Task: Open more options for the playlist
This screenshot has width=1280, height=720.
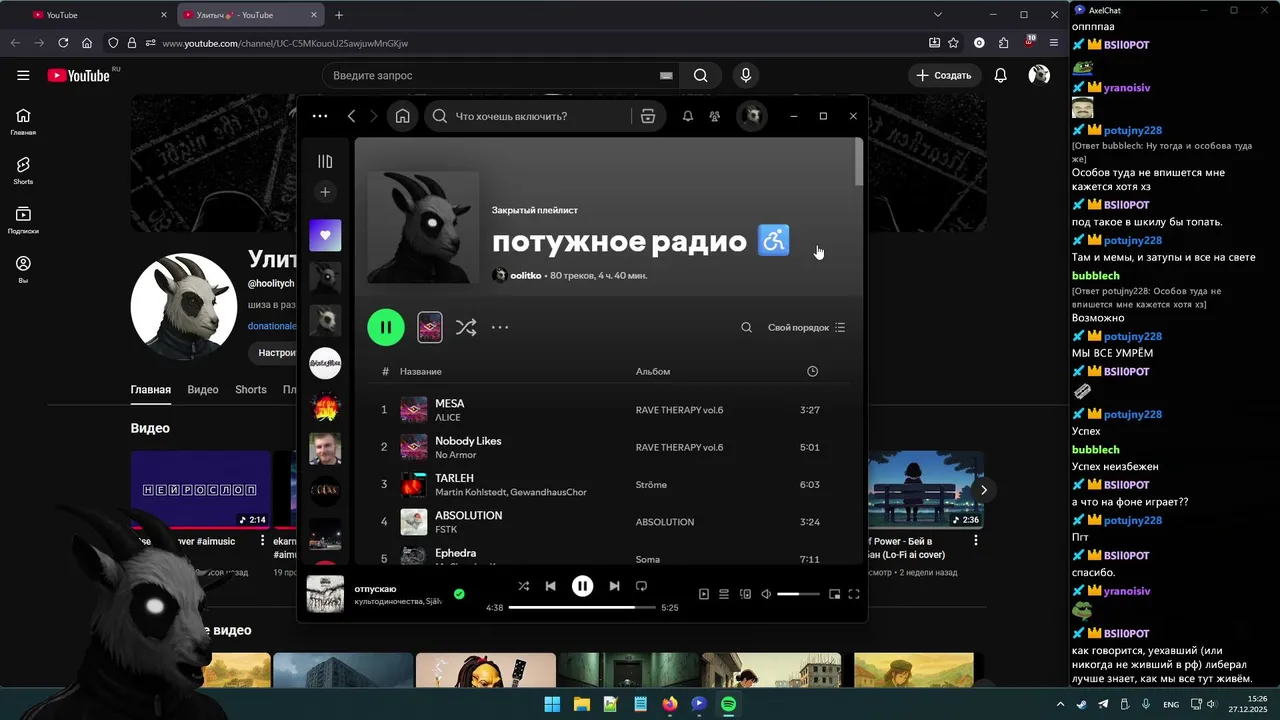Action: (x=500, y=327)
